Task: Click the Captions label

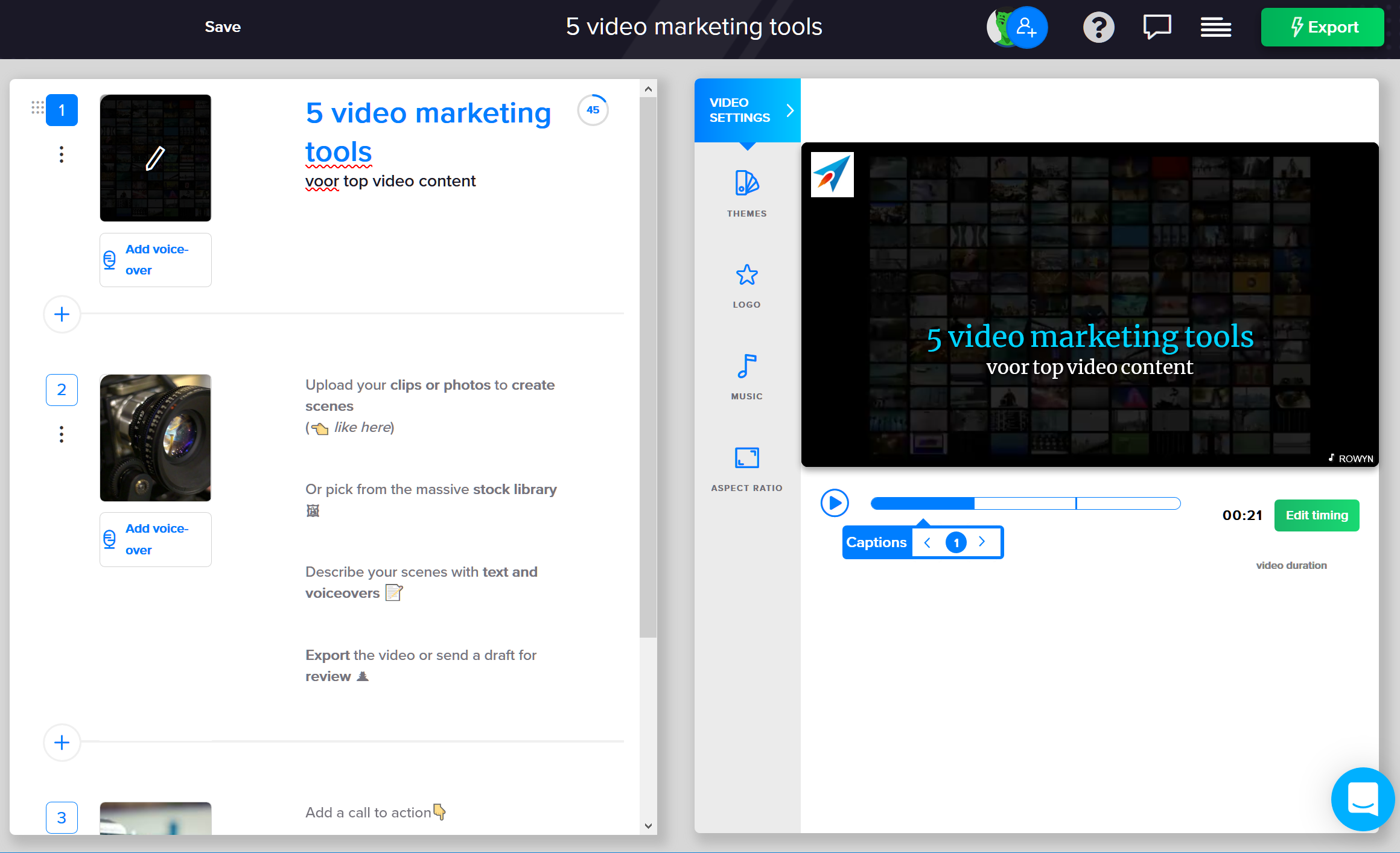Action: coord(876,542)
